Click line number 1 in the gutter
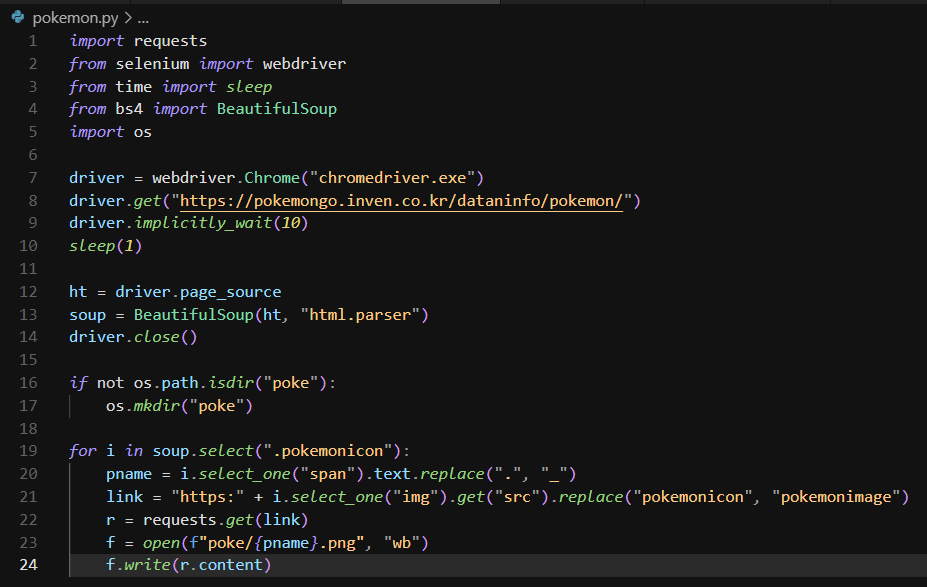 pos(33,41)
